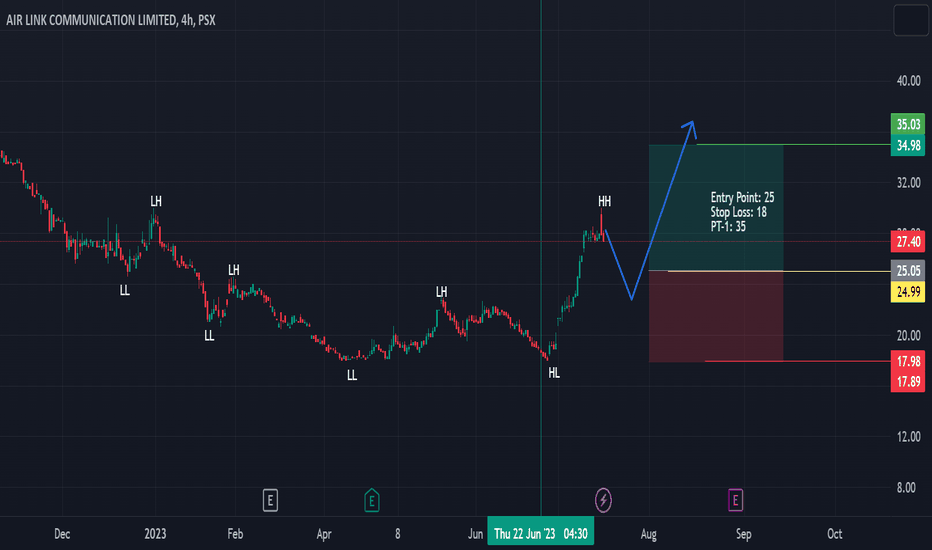Click the 34.98 target price label
Screen dimensions: 932x550
pyautogui.click(x=908, y=145)
